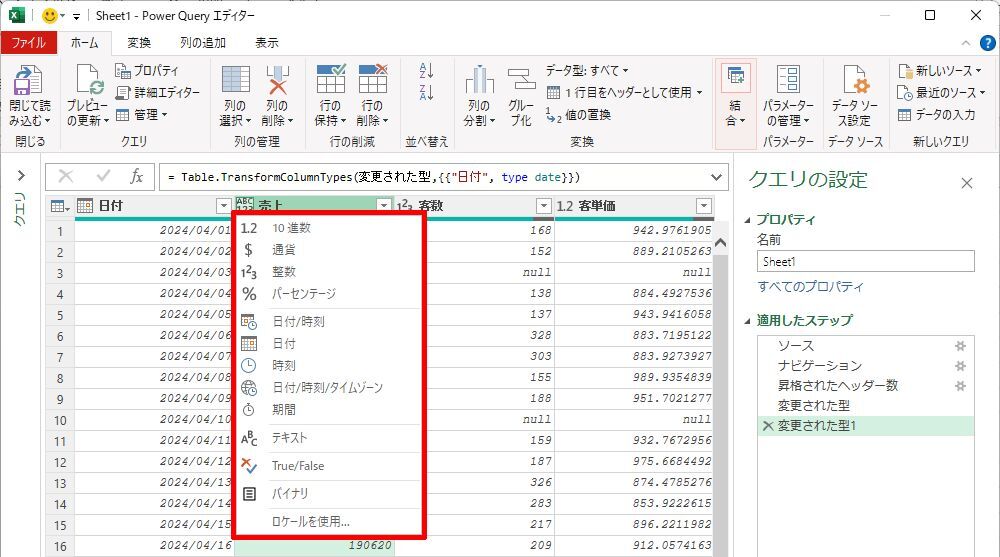Select 昇格されたヘッダー数 applied step
Screen dimensions: 1000x557
click(837, 385)
